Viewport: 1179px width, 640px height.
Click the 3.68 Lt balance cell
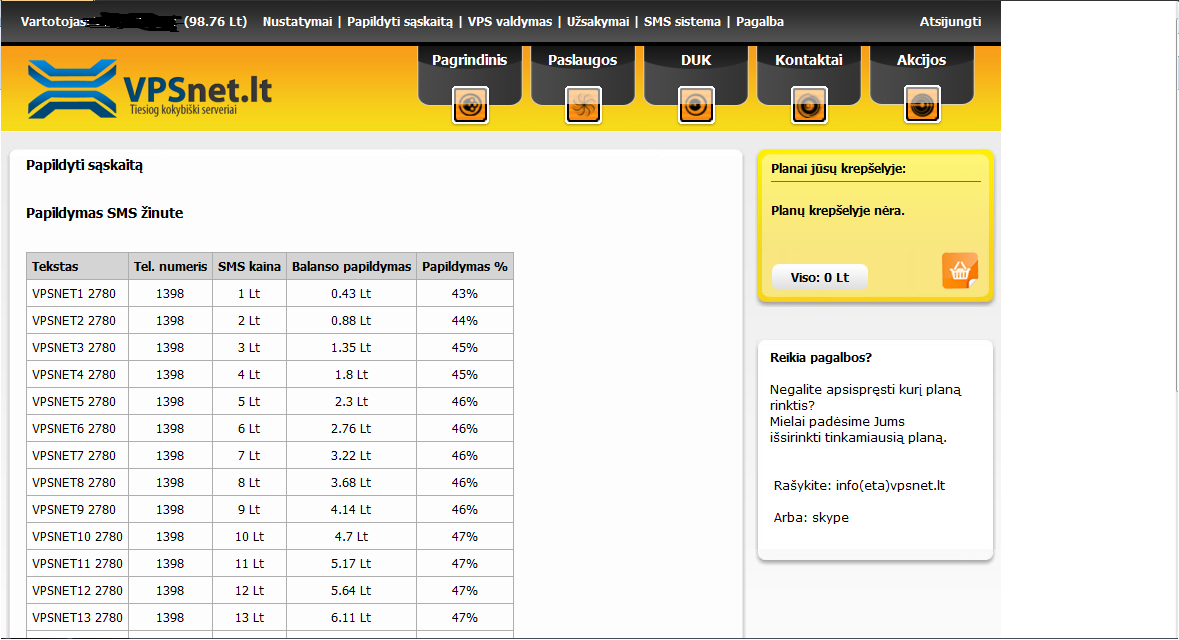point(351,483)
